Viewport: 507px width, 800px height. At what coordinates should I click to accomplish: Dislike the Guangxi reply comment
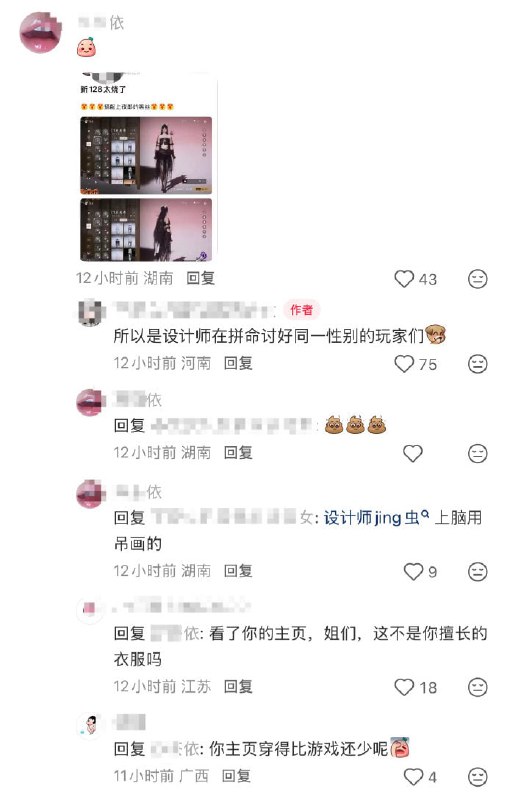(477, 777)
